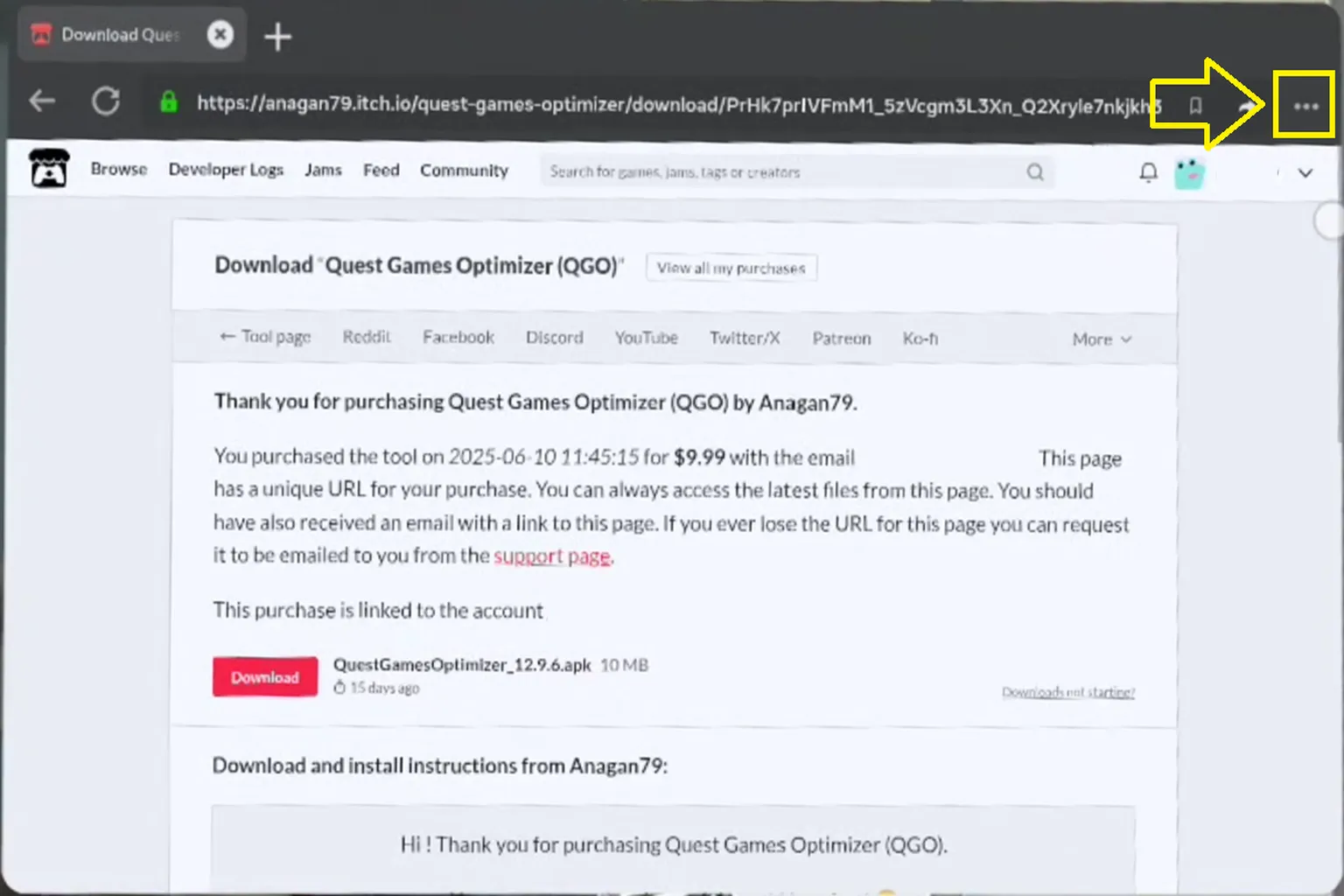The image size is (1344, 896).
Task: Follow the support page link
Action: point(553,556)
